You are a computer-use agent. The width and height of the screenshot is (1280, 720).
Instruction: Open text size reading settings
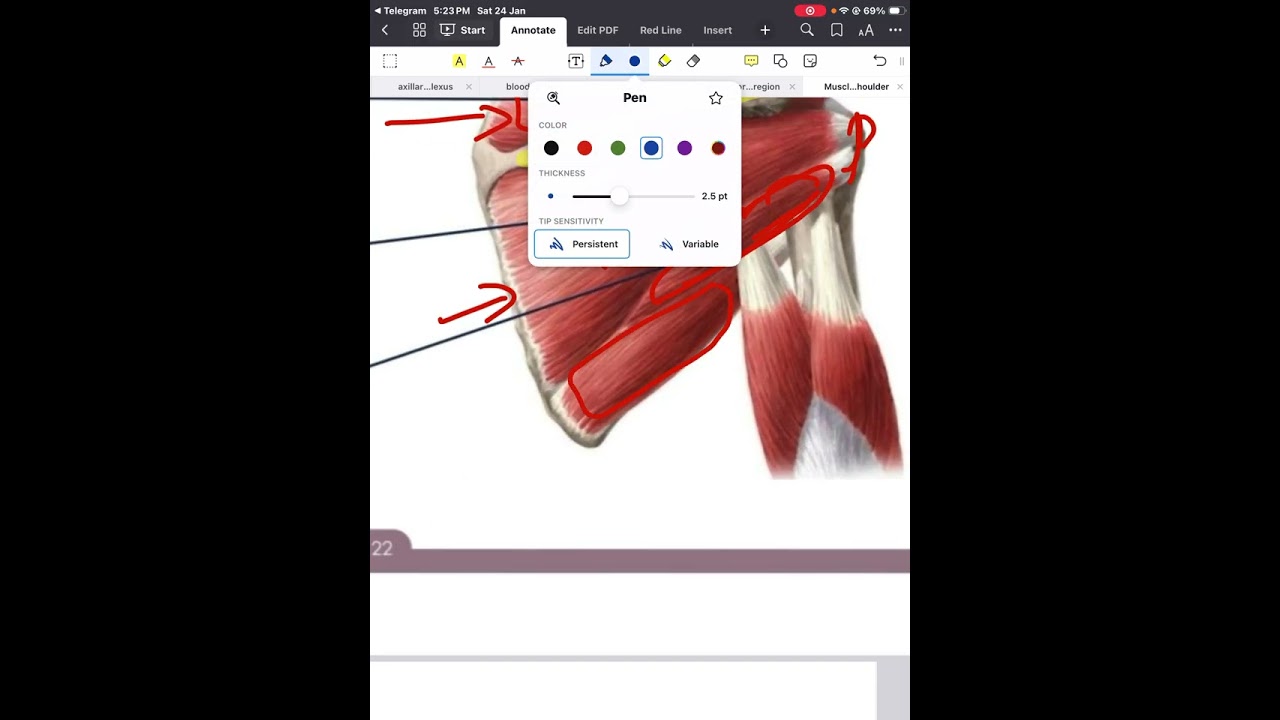pyautogui.click(x=866, y=30)
